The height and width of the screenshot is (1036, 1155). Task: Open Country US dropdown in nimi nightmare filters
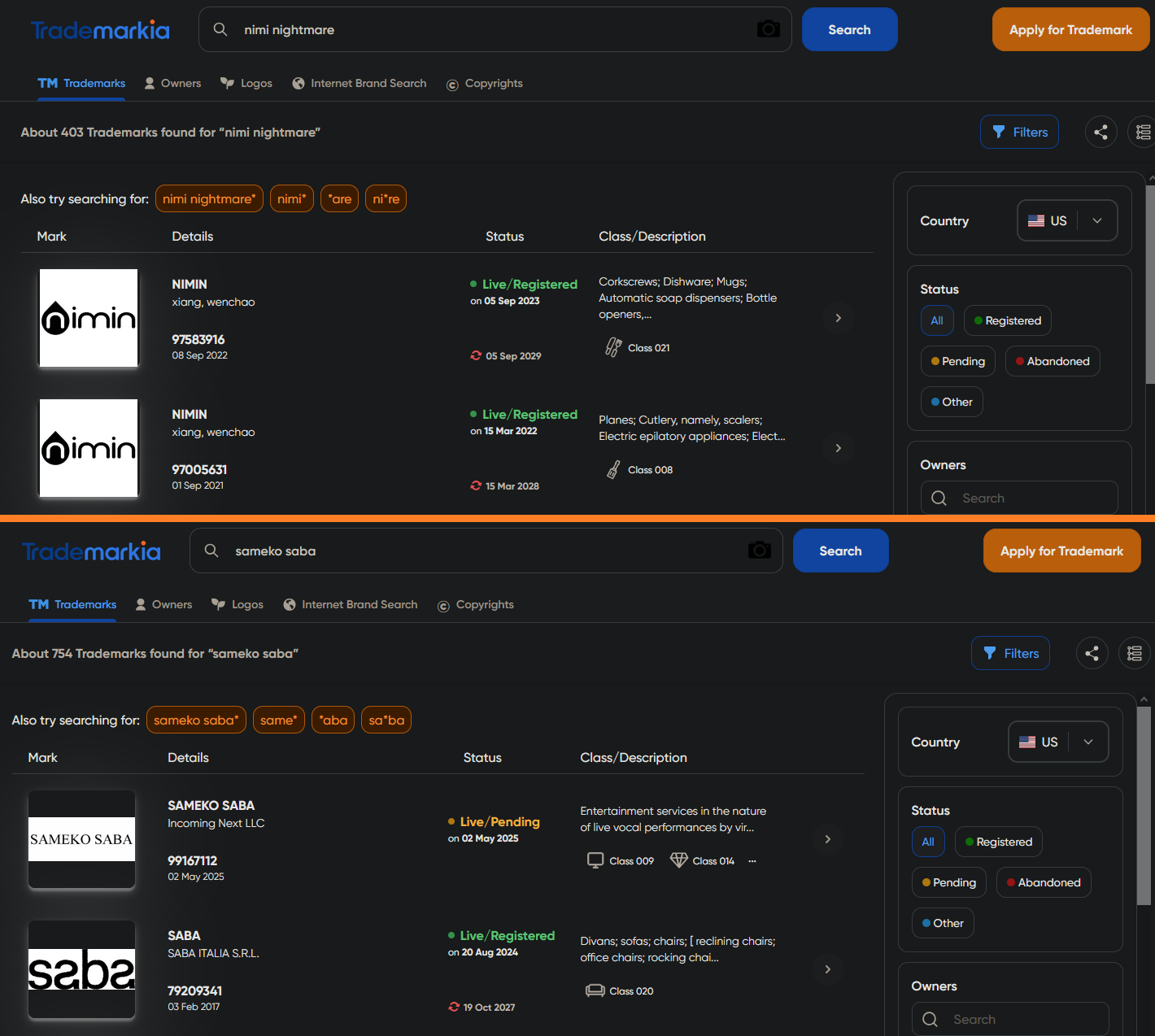[1066, 220]
